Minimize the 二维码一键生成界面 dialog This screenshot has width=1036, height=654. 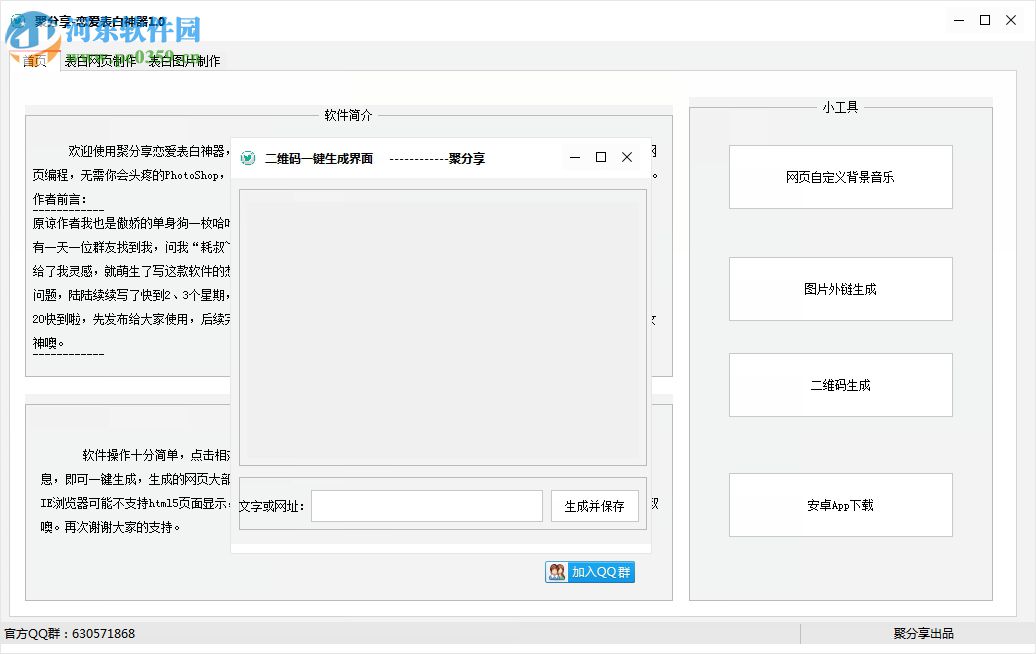(574, 157)
